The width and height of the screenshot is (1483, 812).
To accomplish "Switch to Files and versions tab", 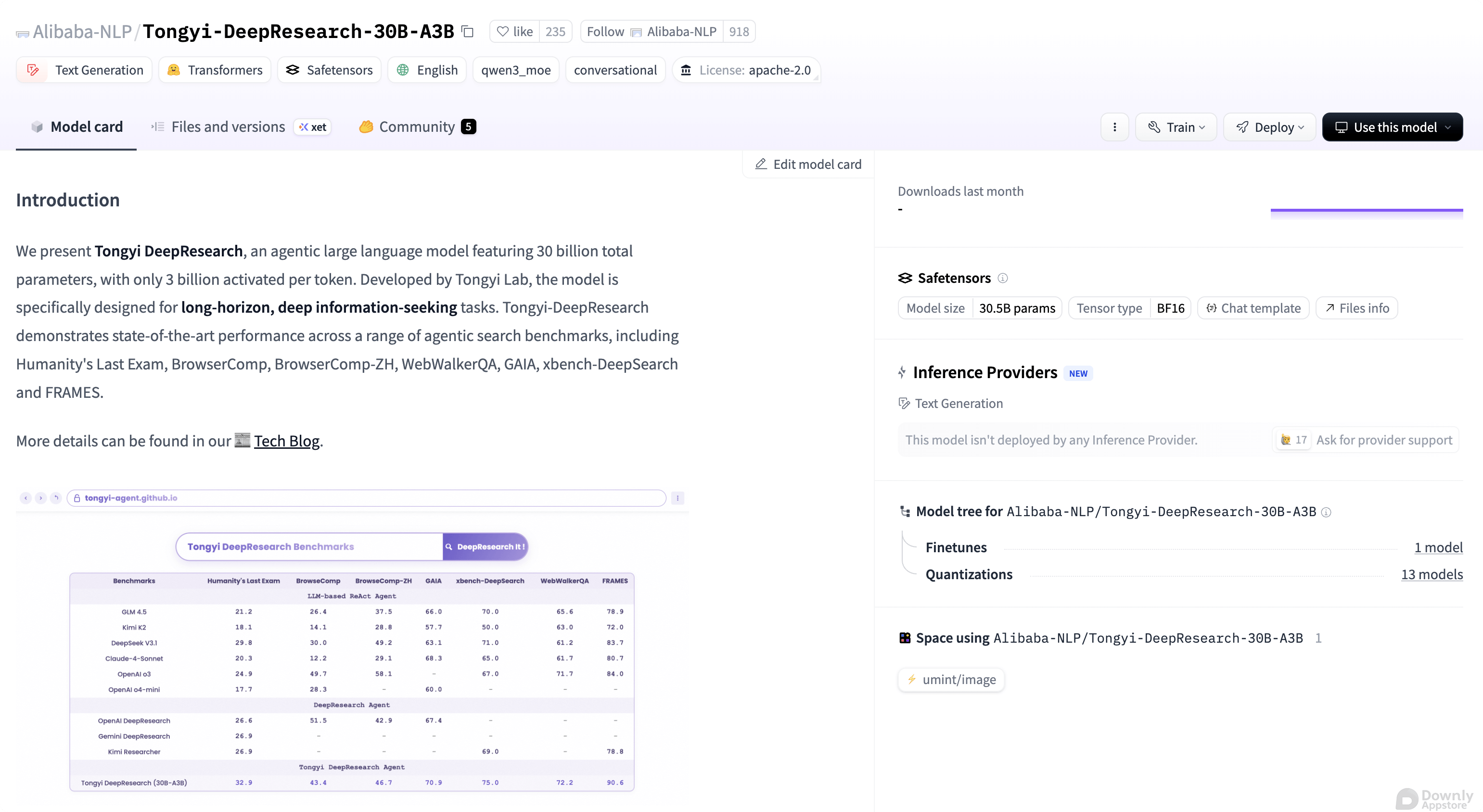I will click(x=228, y=127).
